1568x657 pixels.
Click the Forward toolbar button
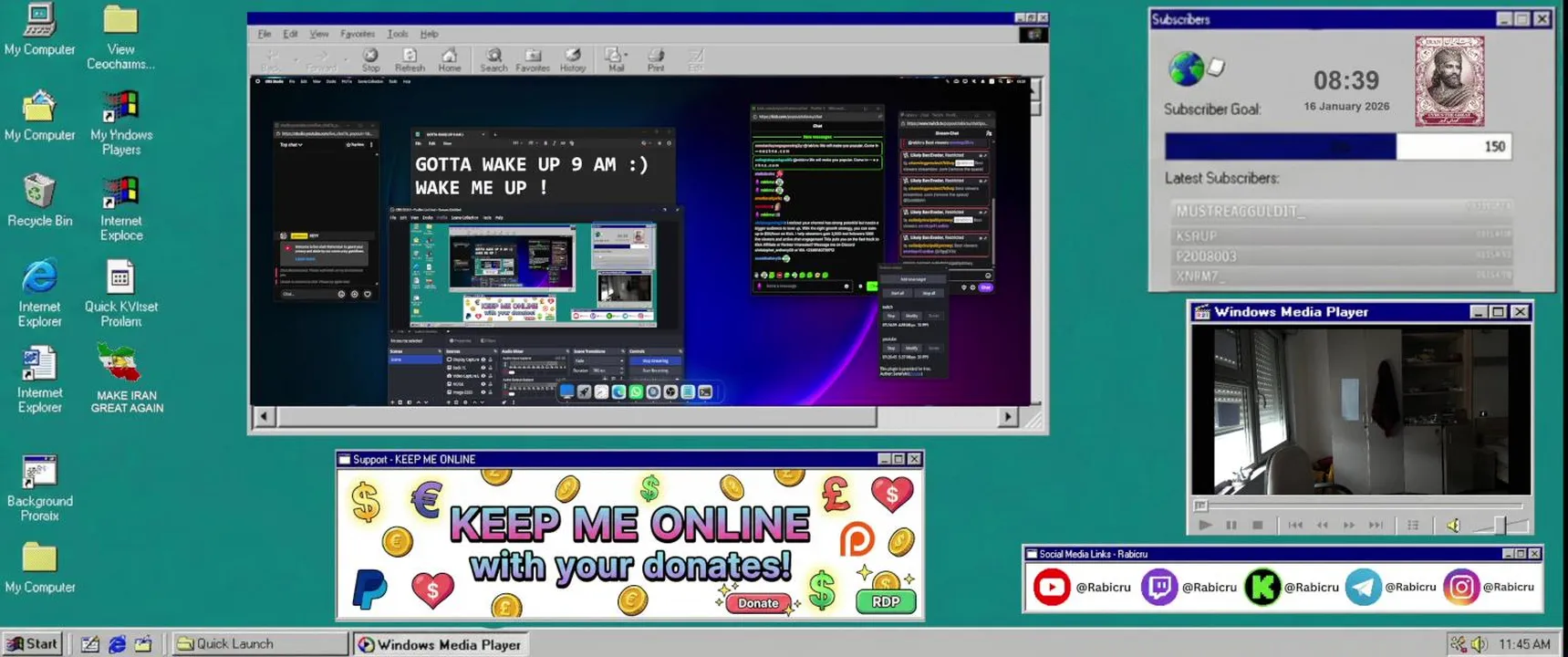[321, 60]
